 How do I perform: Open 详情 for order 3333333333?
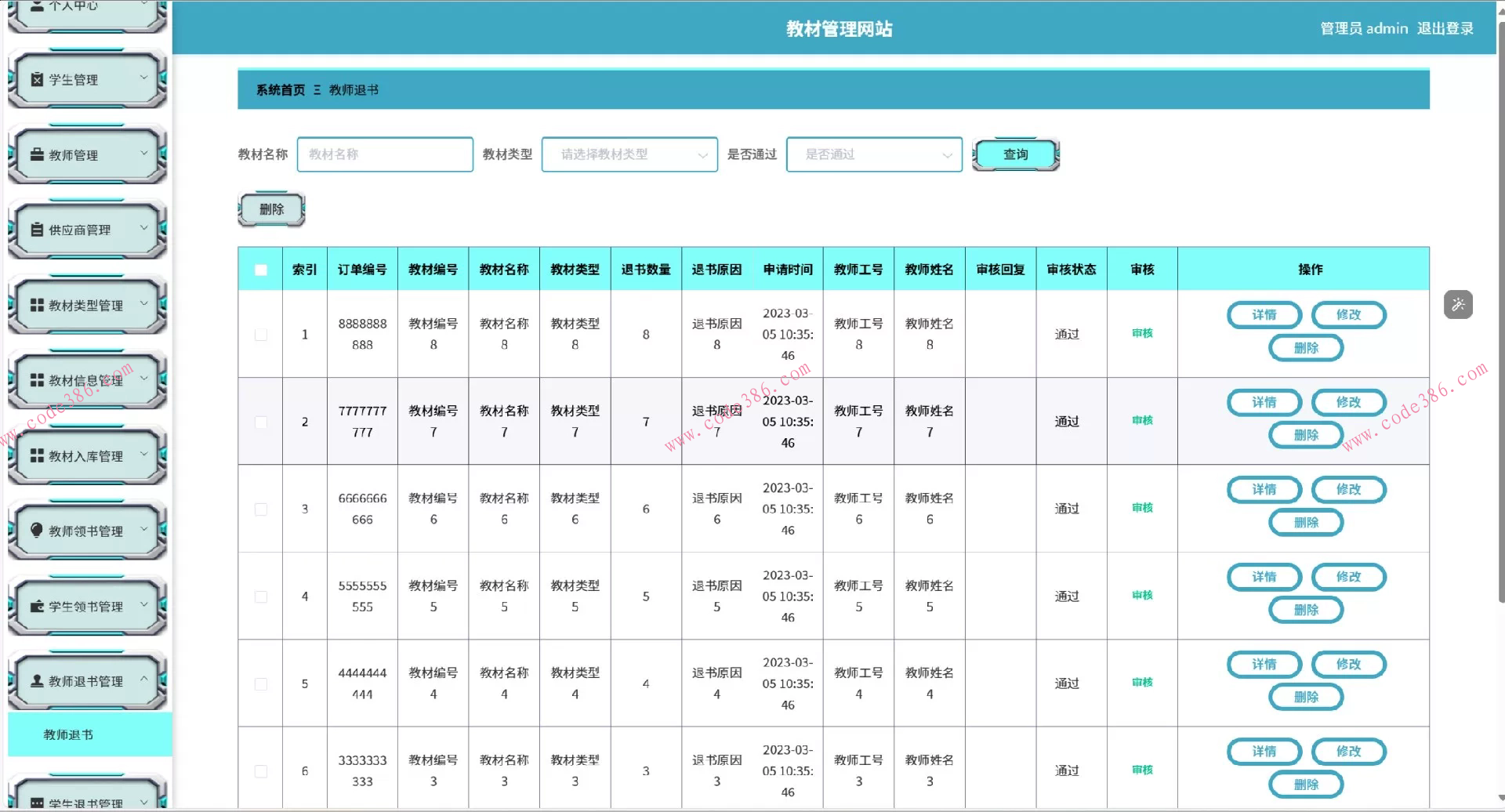coord(1264,752)
